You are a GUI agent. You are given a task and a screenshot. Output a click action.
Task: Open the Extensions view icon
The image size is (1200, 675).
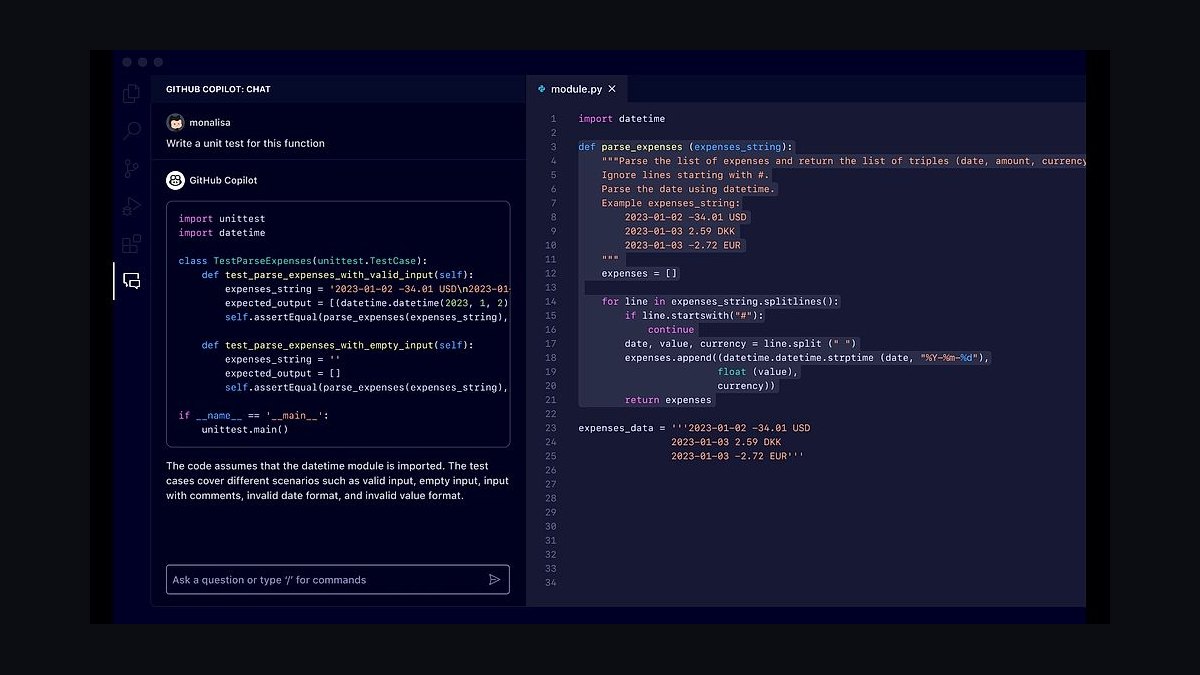coord(131,243)
